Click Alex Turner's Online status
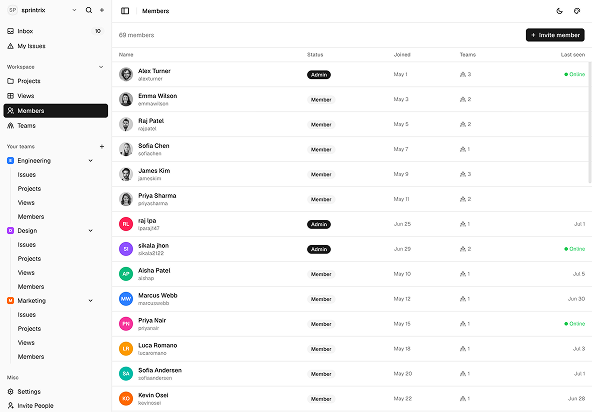 [x=575, y=74]
